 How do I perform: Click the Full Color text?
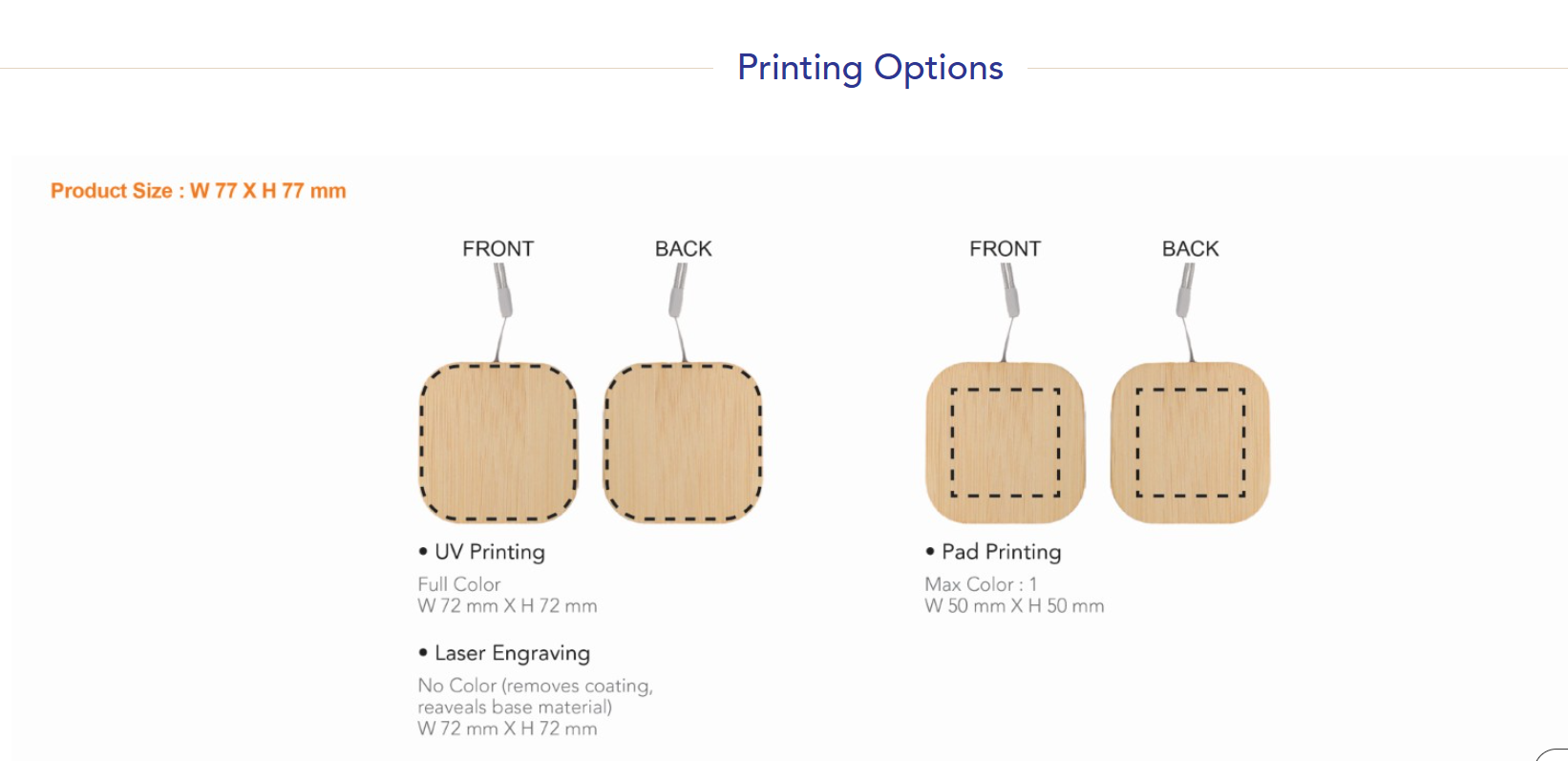click(459, 583)
